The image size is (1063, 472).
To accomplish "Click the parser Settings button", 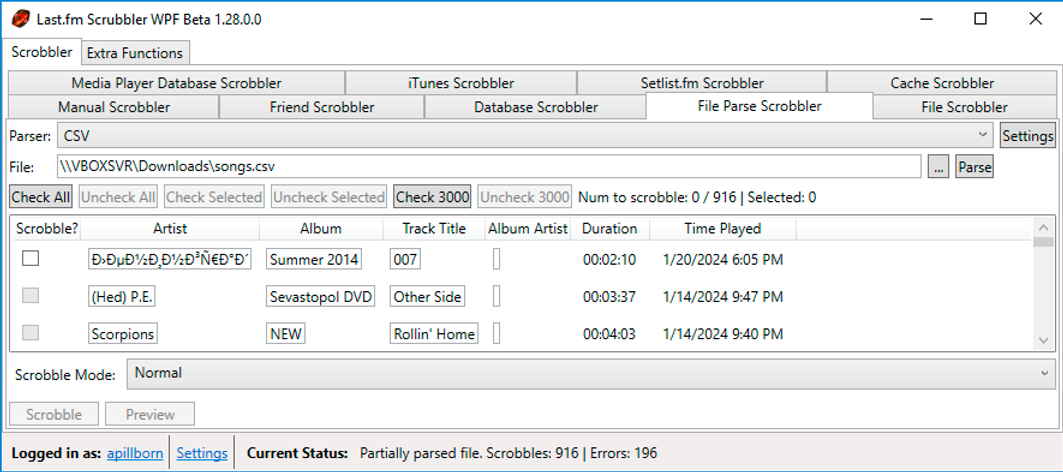I will pyautogui.click(x=1028, y=136).
